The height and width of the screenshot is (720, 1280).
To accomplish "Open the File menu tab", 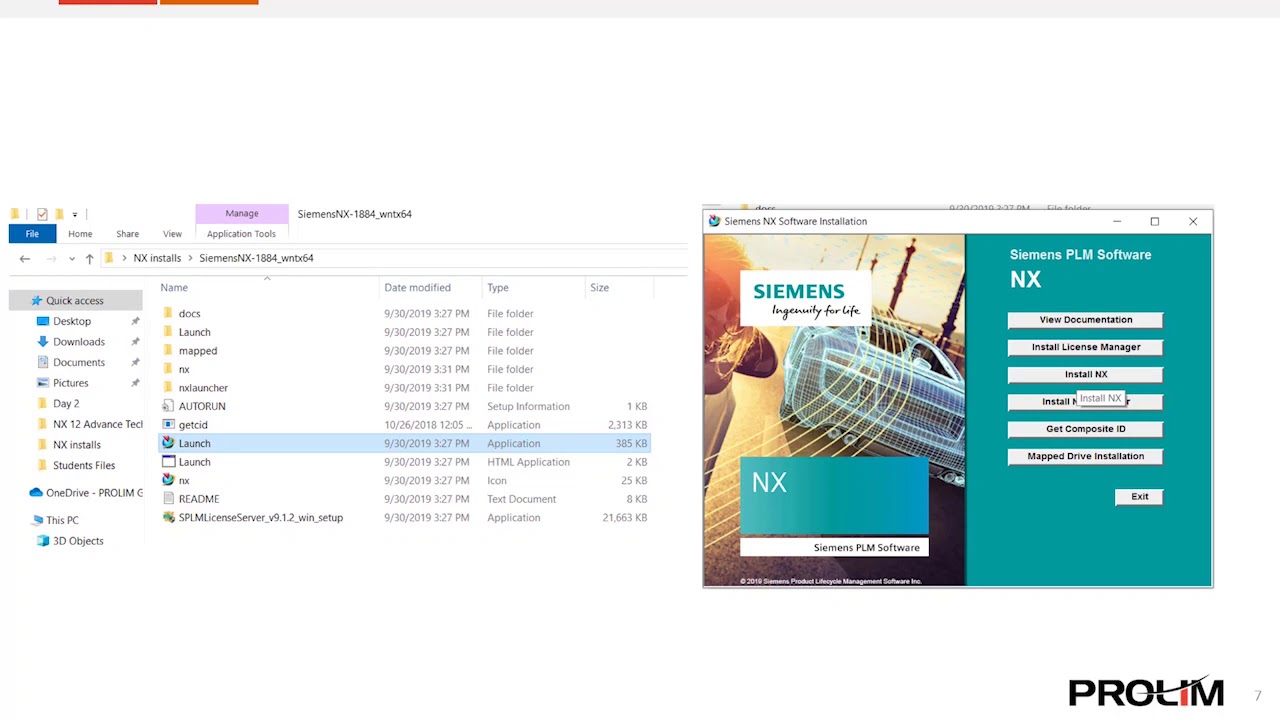I will (32, 234).
